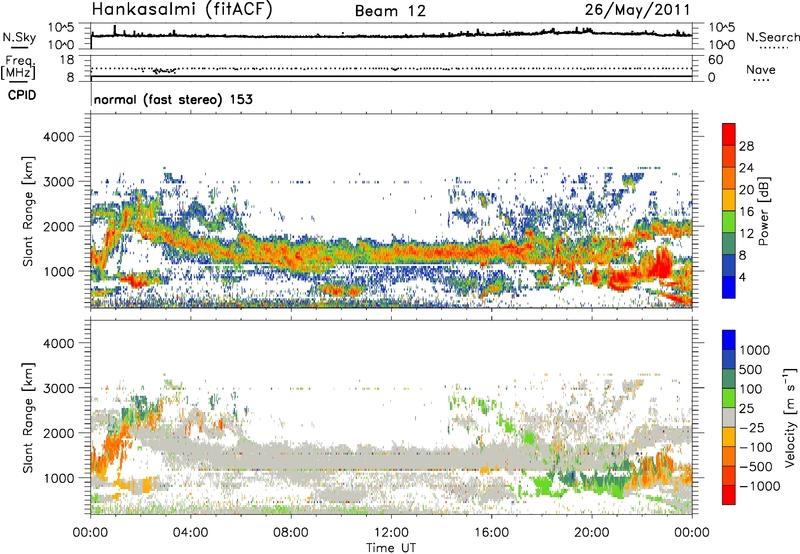Click the date '26/May/2011'
This screenshot has height=554, width=800.
point(637,10)
